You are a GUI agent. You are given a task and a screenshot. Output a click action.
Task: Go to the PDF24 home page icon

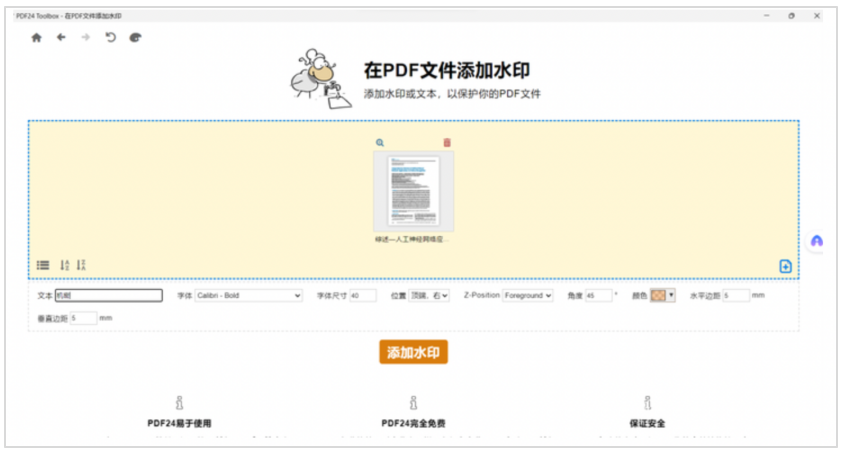click(x=36, y=38)
